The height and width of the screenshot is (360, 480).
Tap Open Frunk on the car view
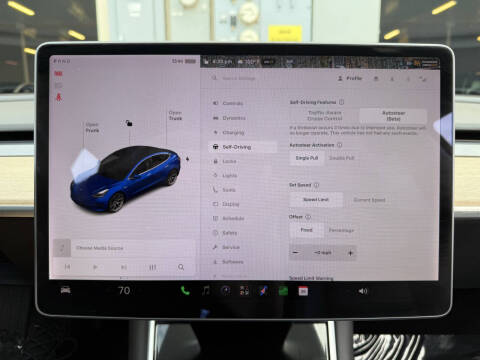tap(92, 127)
